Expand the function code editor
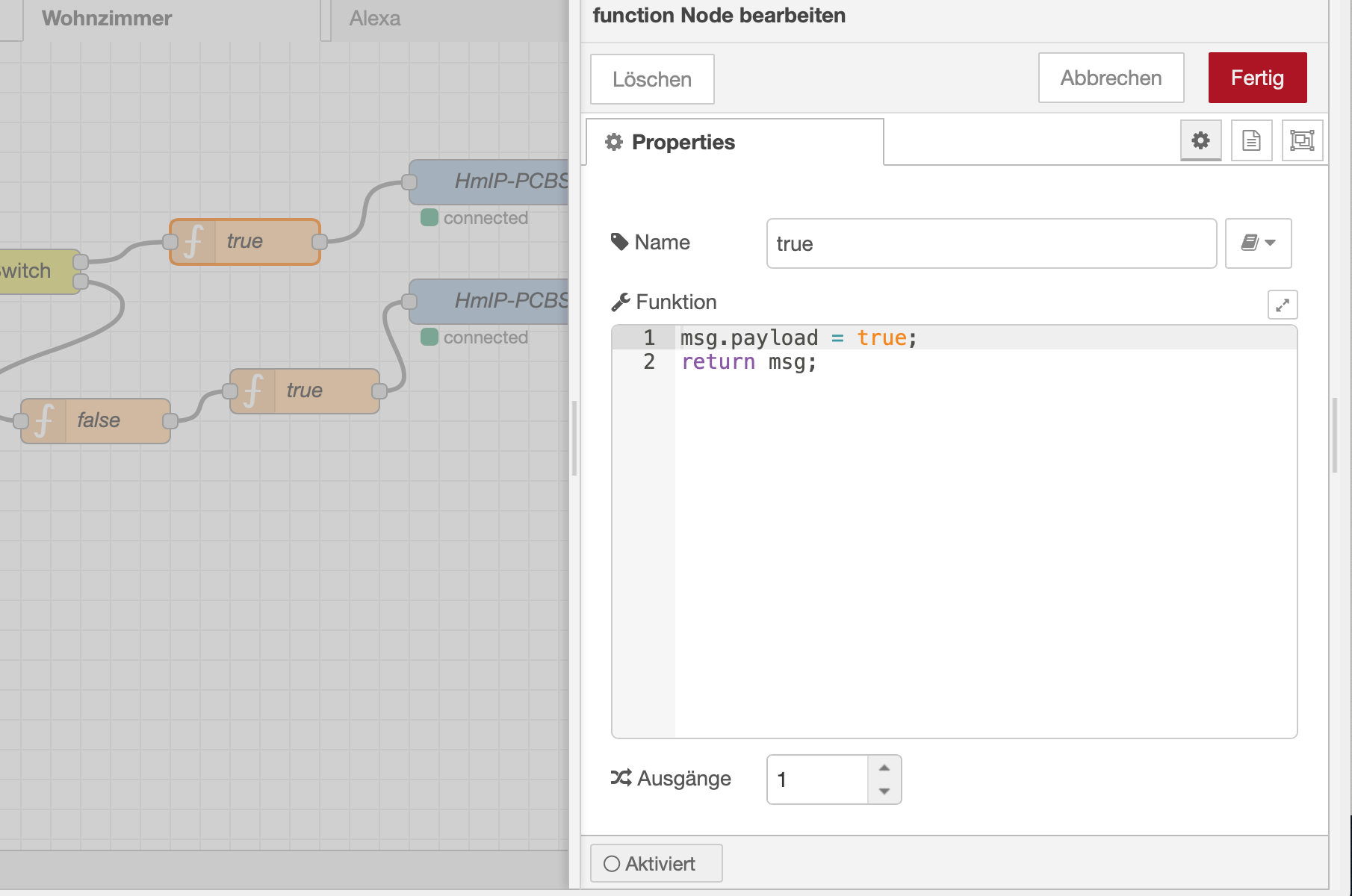The image size is (1352, 896). pyautogui.click(x=1282, y=305)
